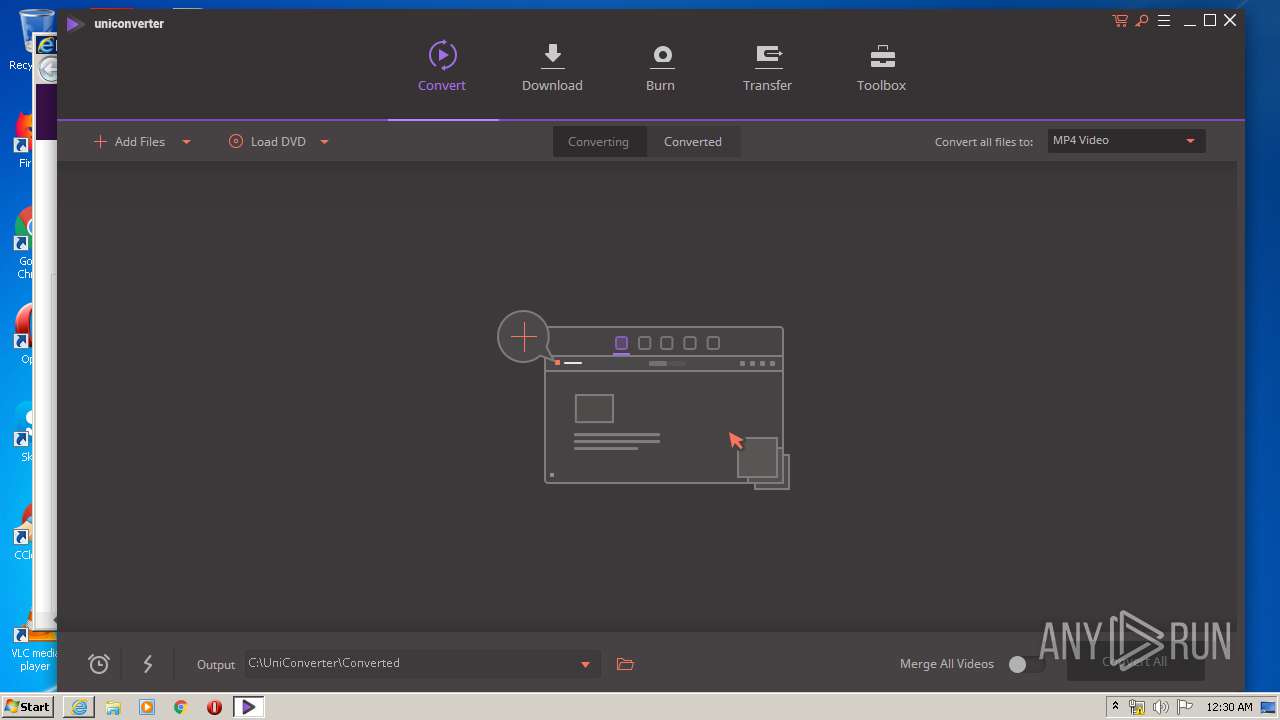
Task: Open the scheduler clock icon
Action: (99, 664)
